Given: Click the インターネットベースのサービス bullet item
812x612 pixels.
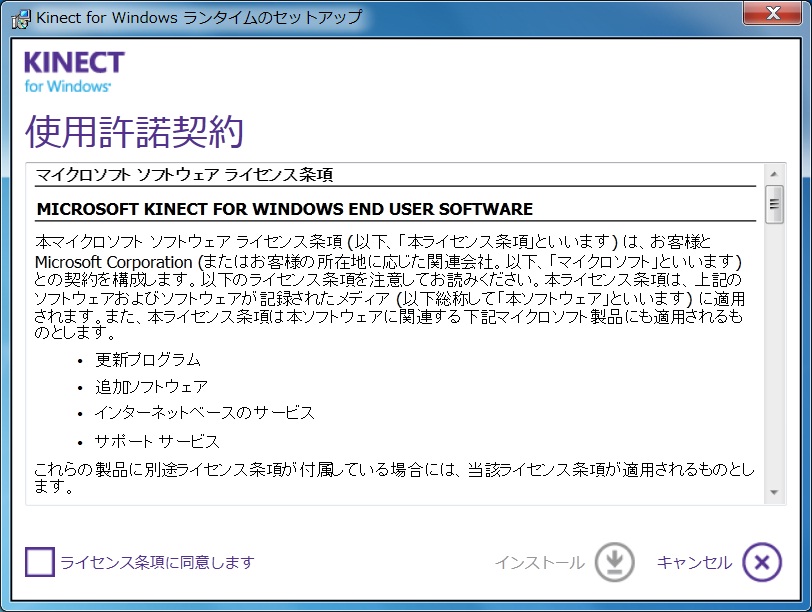Looking at the screenshot, I should pyautogui.click(x=205, y=413).
